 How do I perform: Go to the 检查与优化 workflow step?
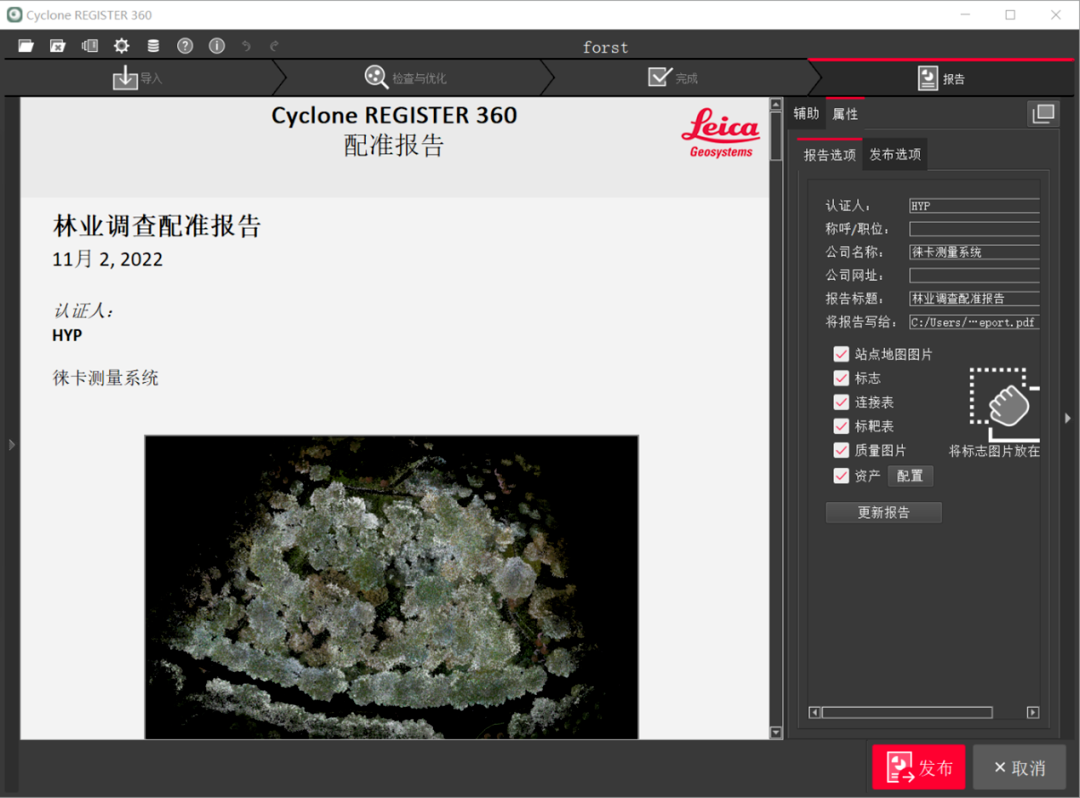pyautogui.click(x=406, y=78)
